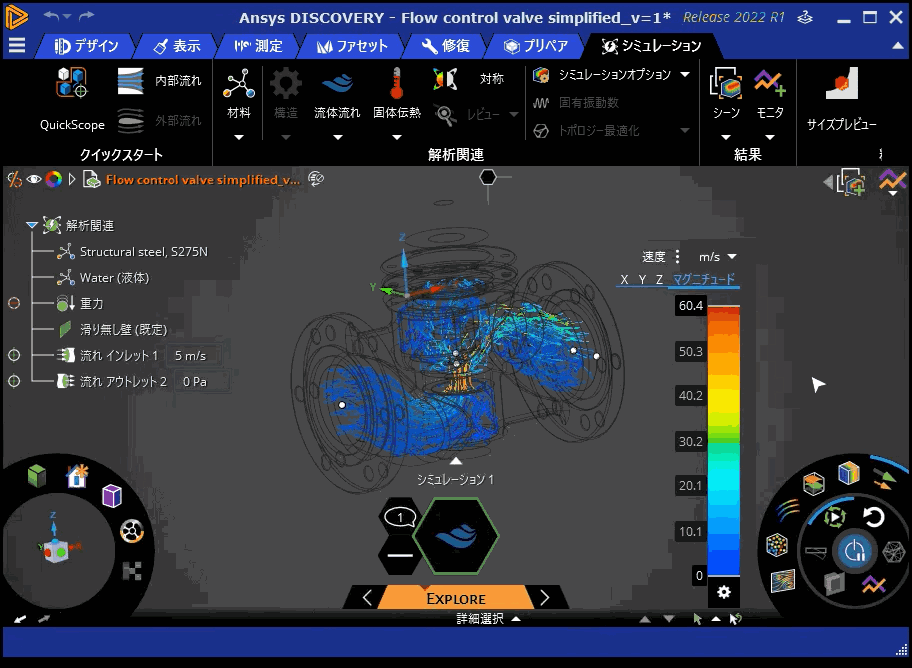912x668 pixels.
Task: Switch to the プリペア tab
Action: point(536,46)
